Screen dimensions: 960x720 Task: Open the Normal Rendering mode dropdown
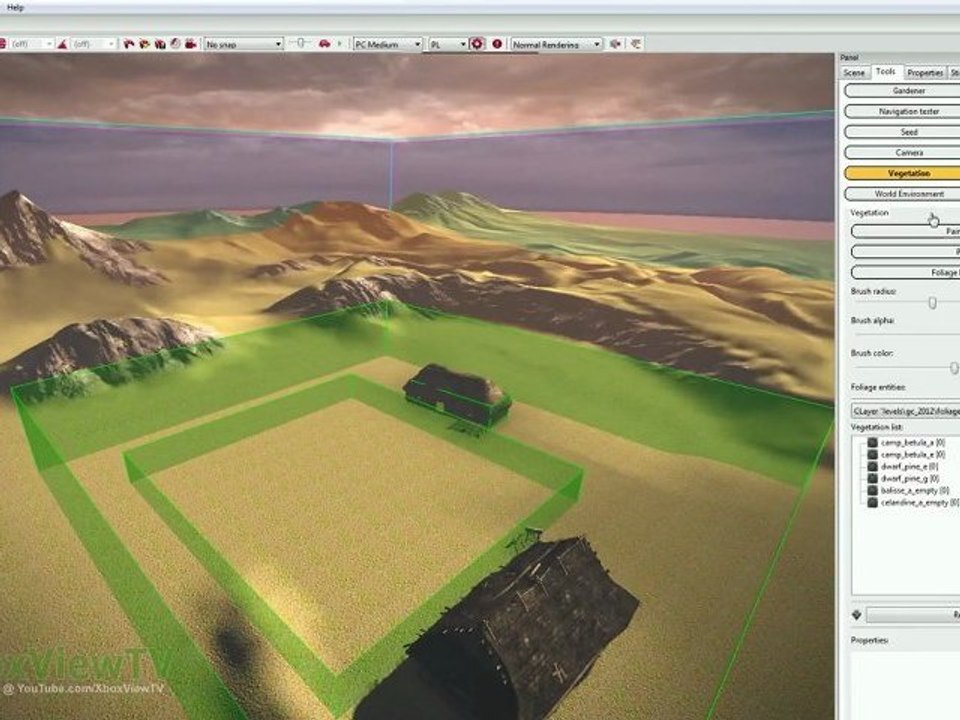coord(557,44)
